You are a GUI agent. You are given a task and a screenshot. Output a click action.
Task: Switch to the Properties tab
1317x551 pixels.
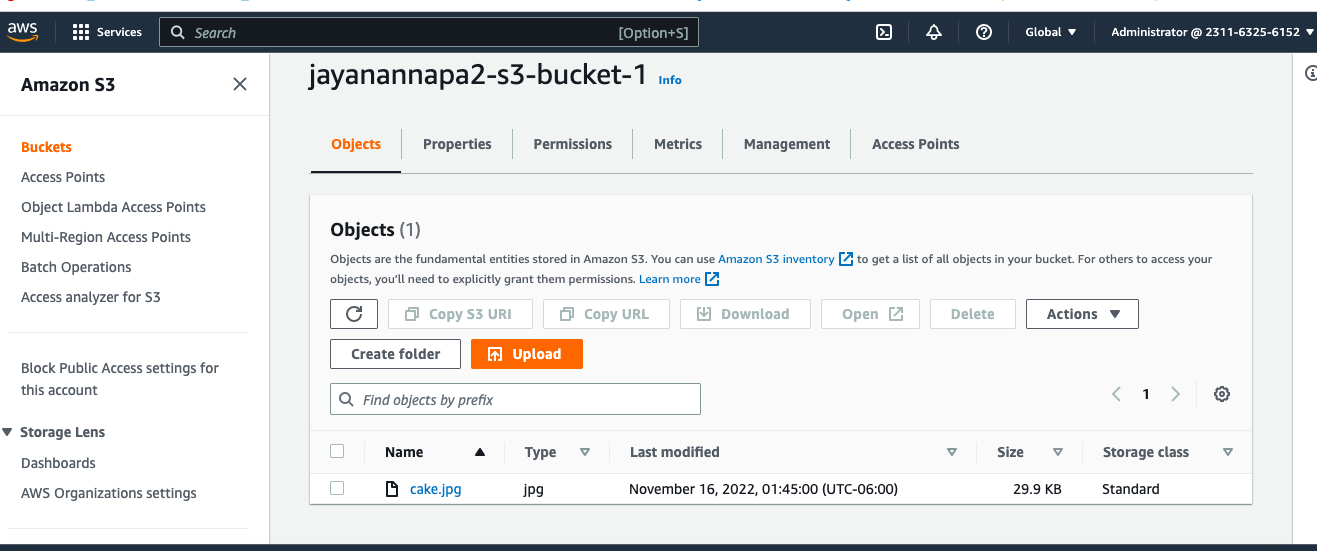(457, 144)
